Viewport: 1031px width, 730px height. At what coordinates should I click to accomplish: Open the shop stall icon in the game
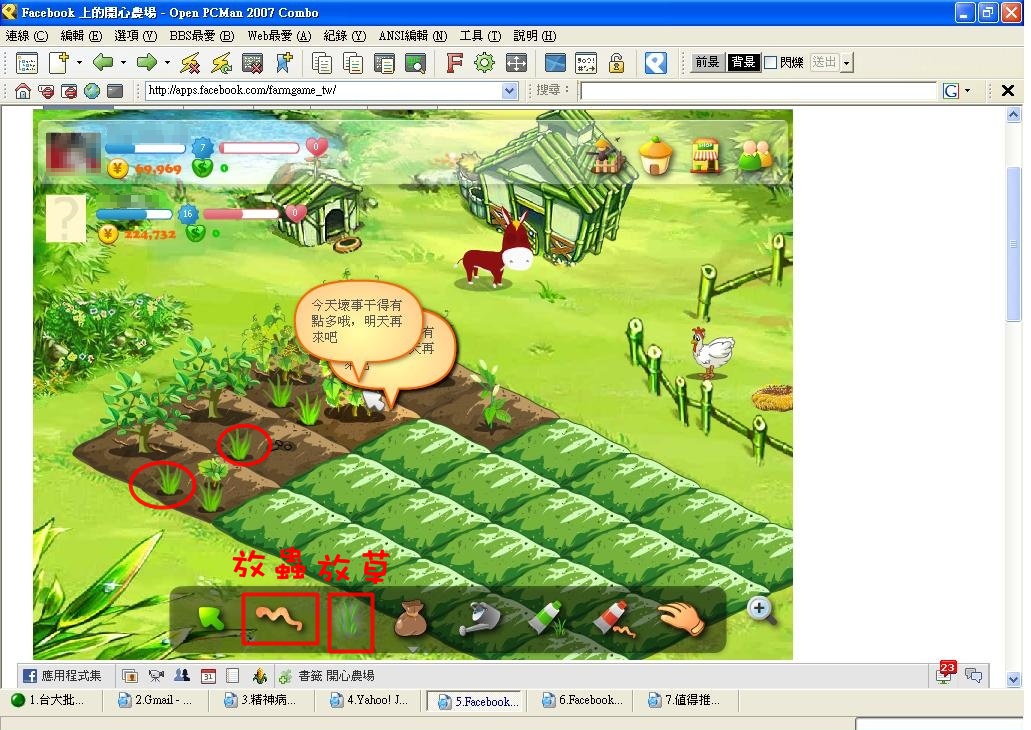704,157
